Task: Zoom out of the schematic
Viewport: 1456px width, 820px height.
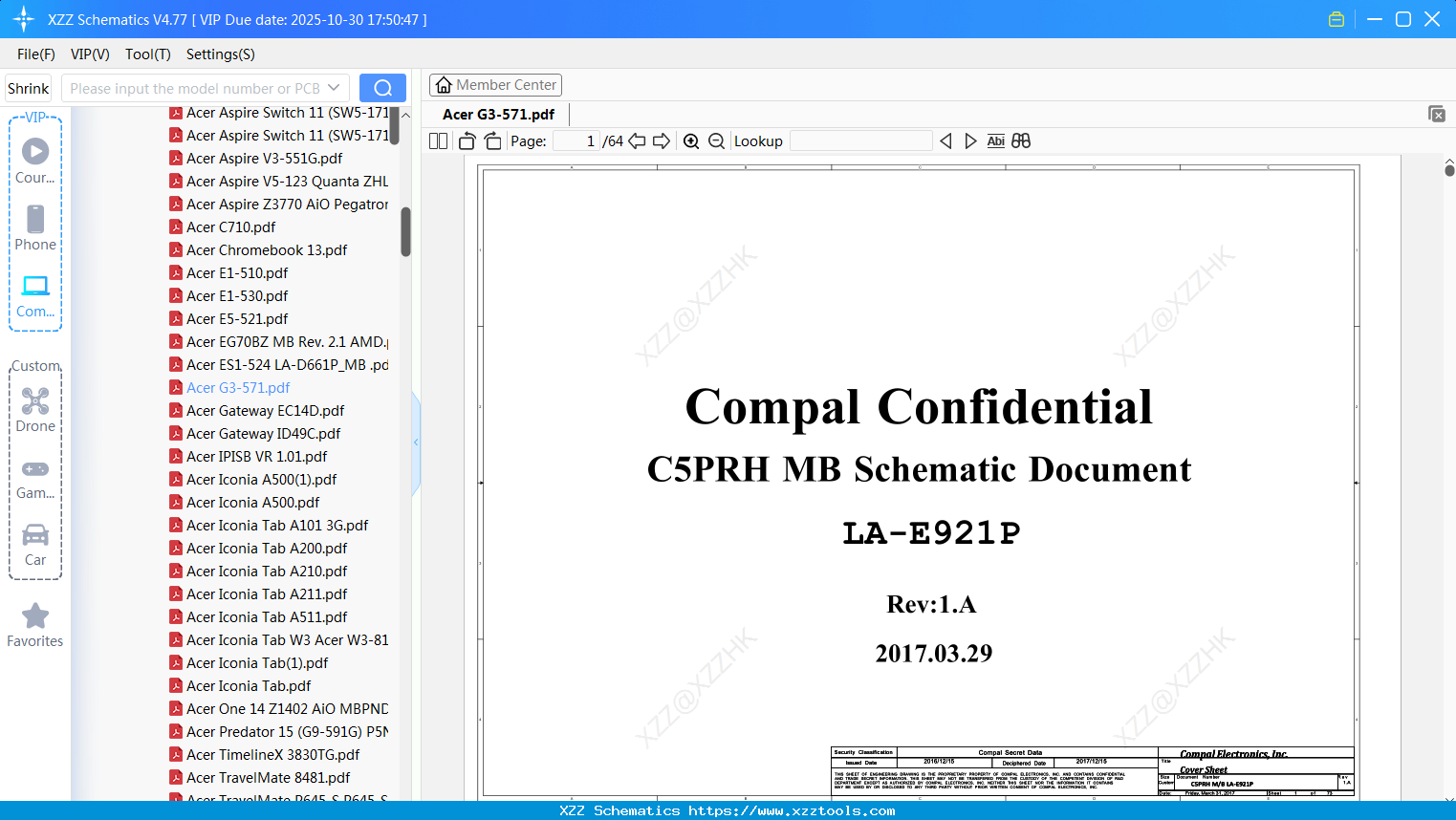Action: click(717, 141)
